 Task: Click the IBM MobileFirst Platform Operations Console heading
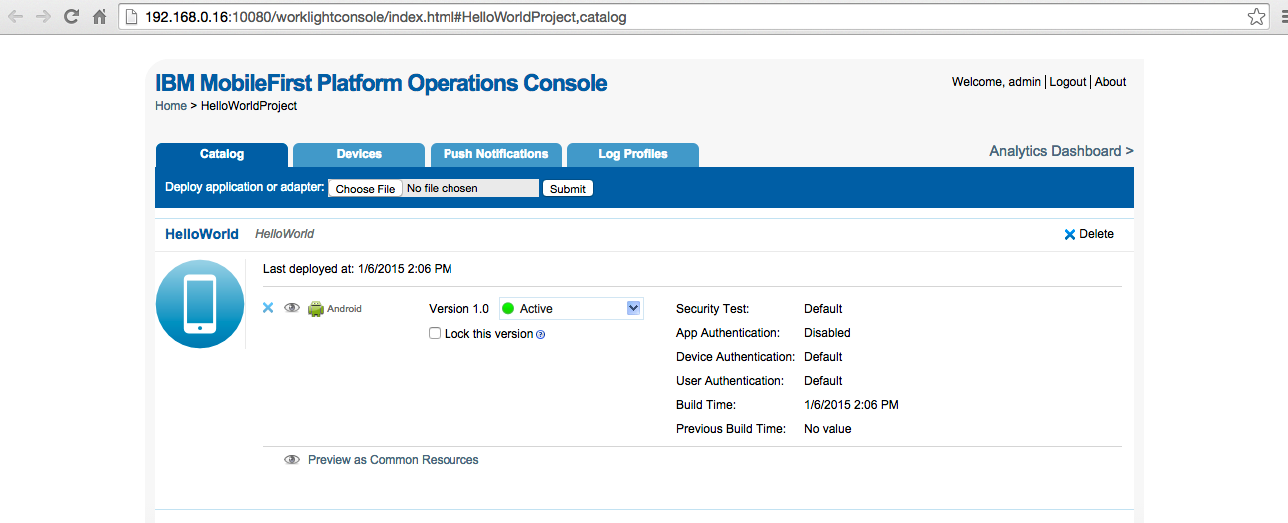coord(381,83)
